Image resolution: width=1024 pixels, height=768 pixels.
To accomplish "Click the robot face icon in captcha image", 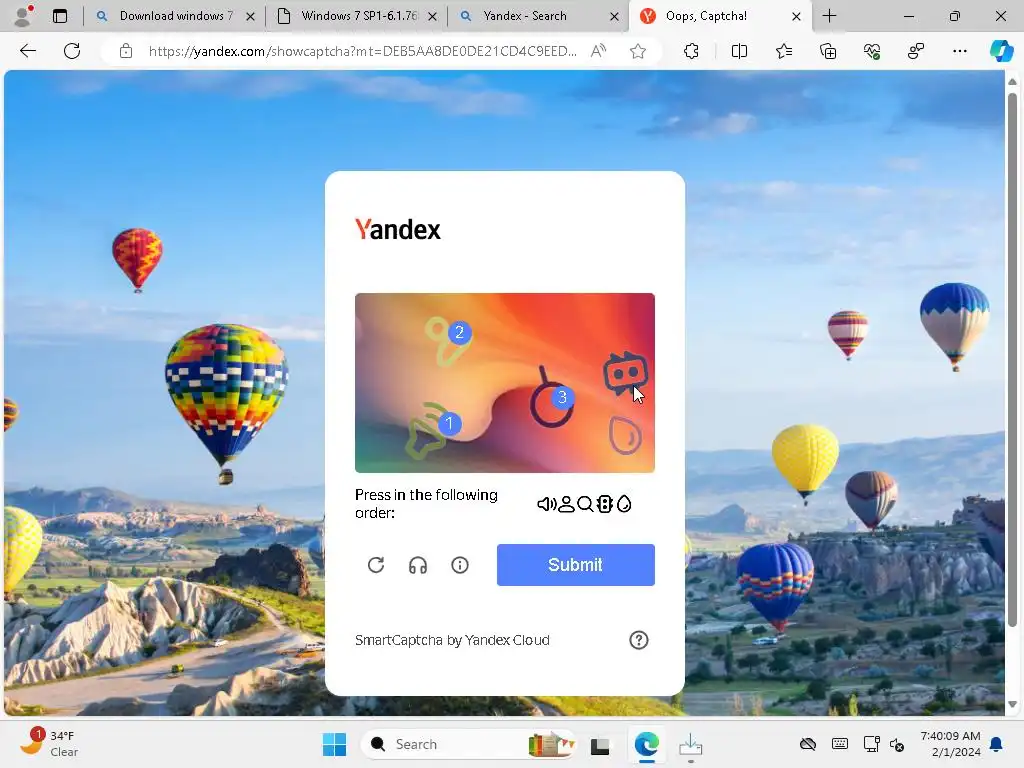I will (x=625, y=374).
